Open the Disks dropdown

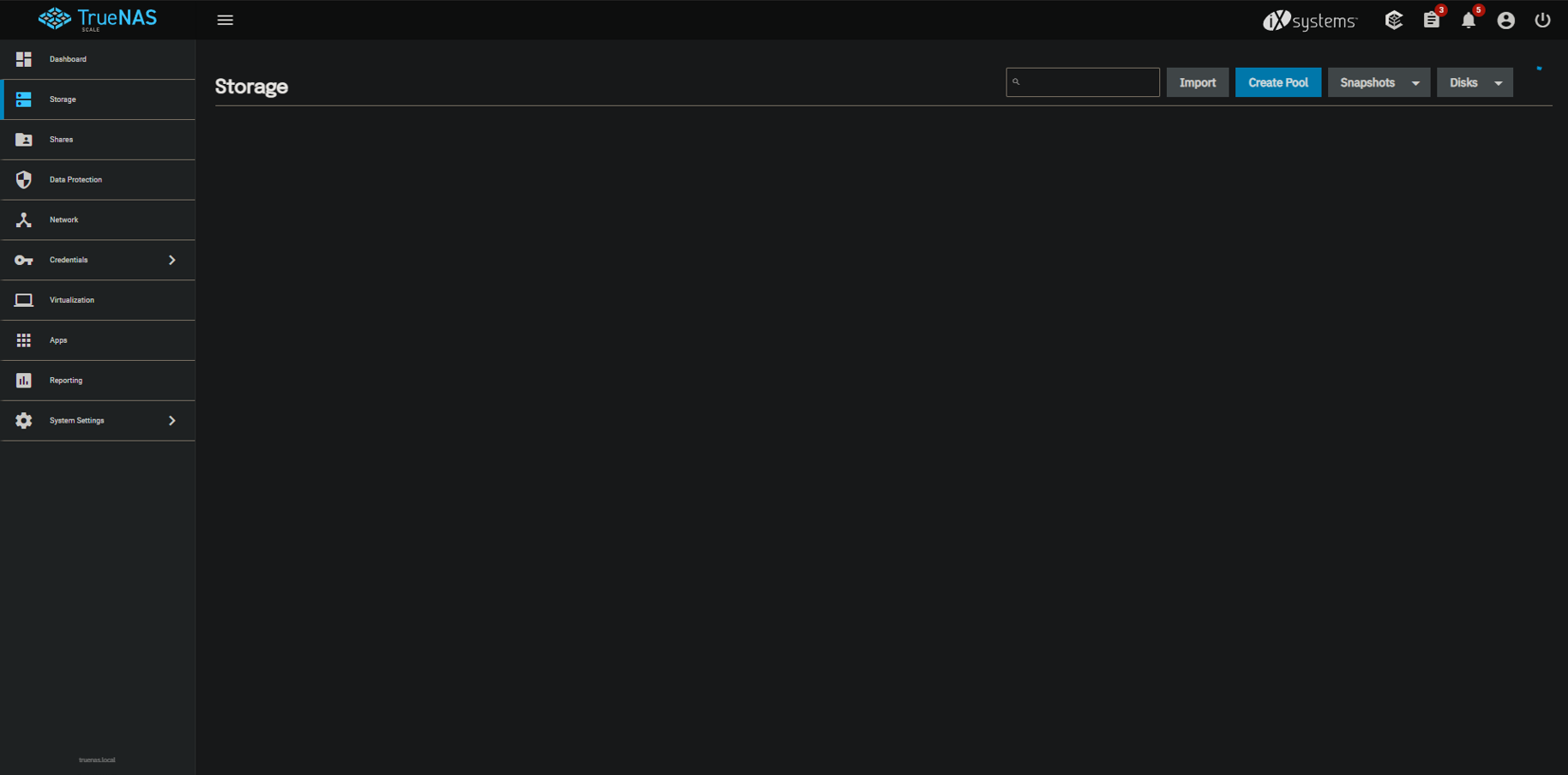(1475, 82)
